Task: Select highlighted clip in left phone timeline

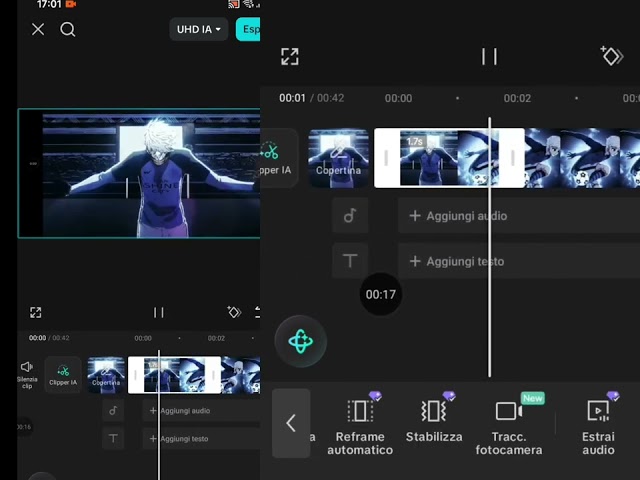Action: (174, 375)
